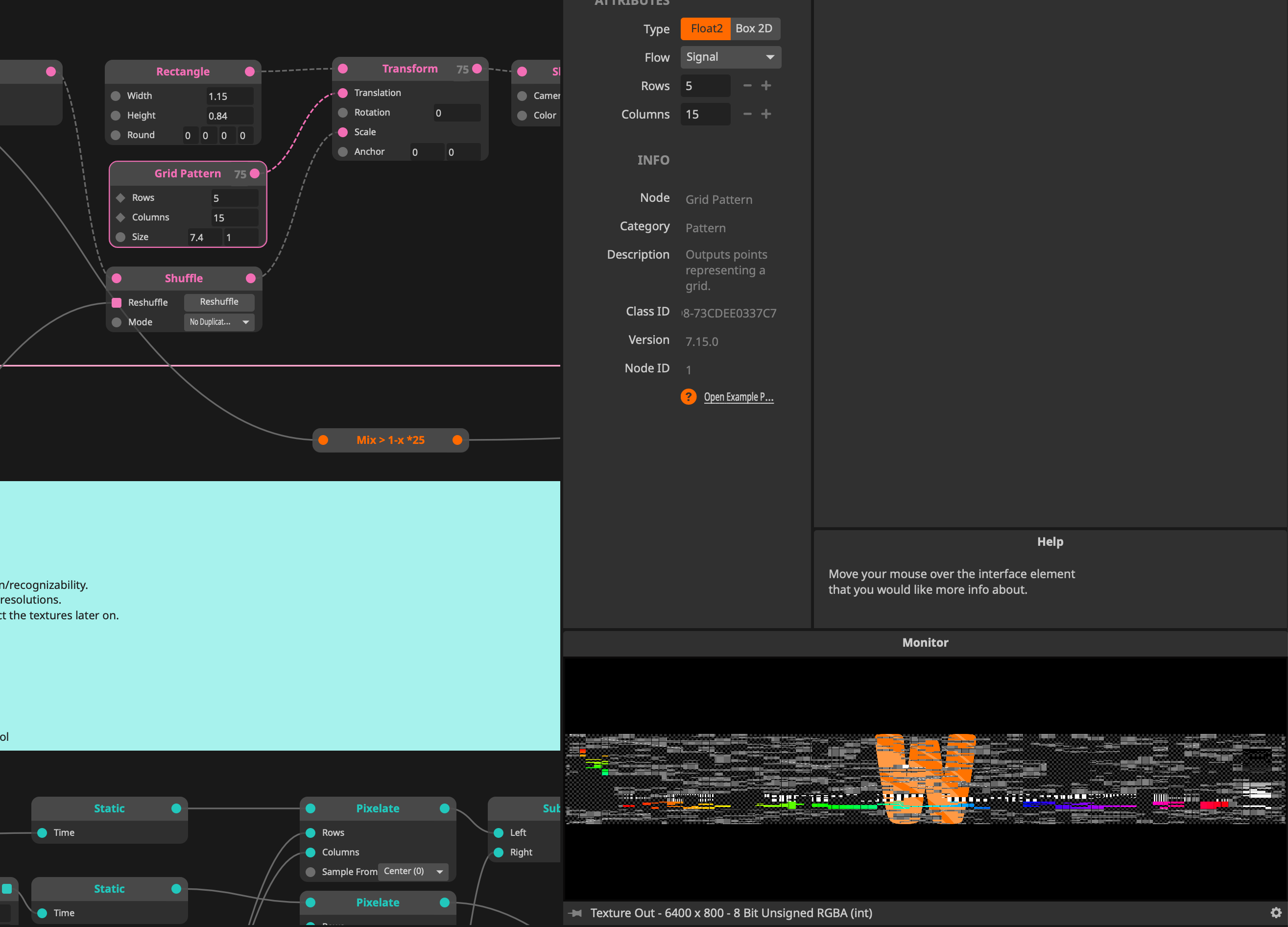Switch type to Box 2D
This screenshot has height=927, width=1288.
point(754,28)
